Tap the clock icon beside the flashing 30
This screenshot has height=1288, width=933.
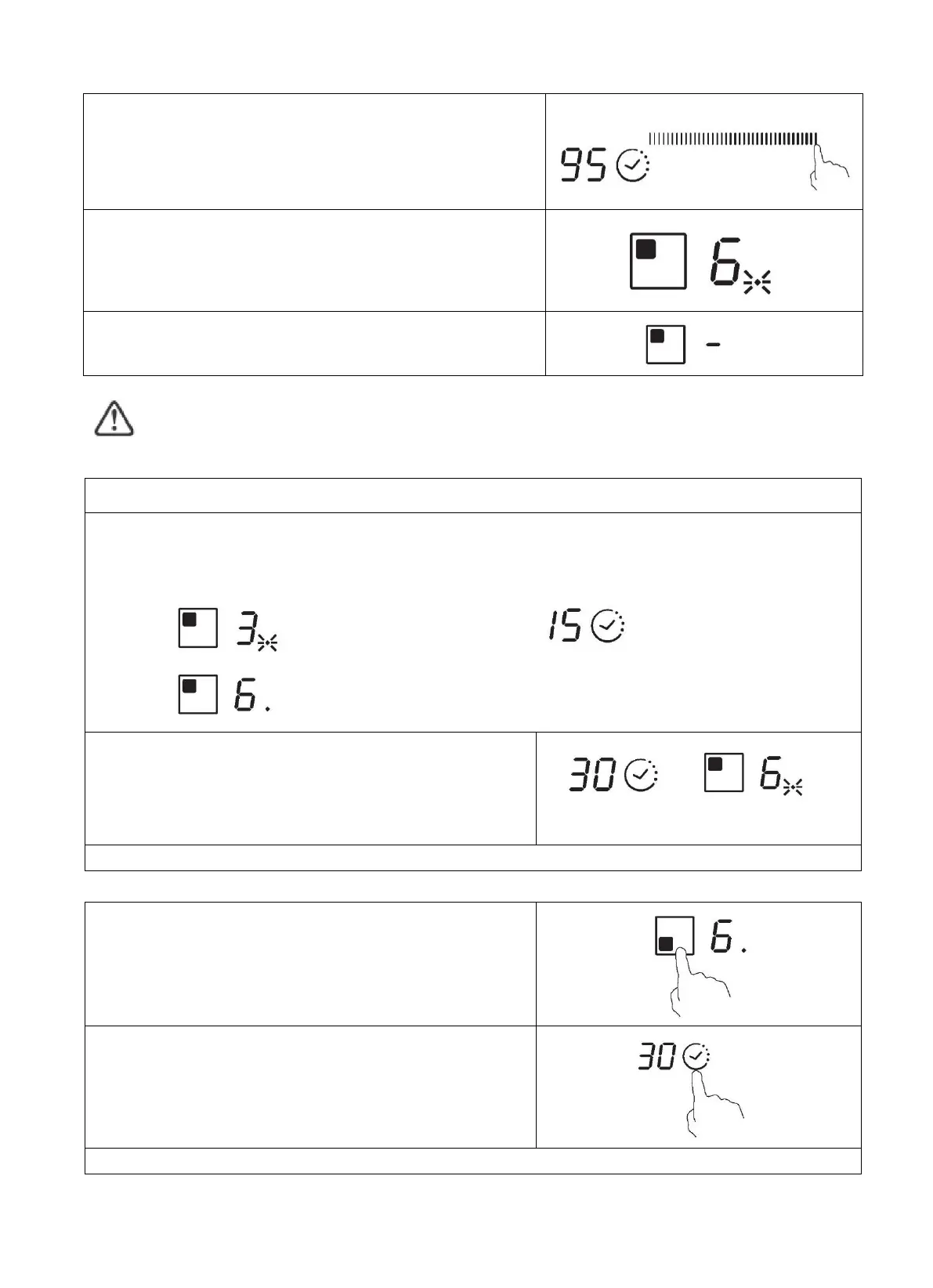(x=641, y=776)
